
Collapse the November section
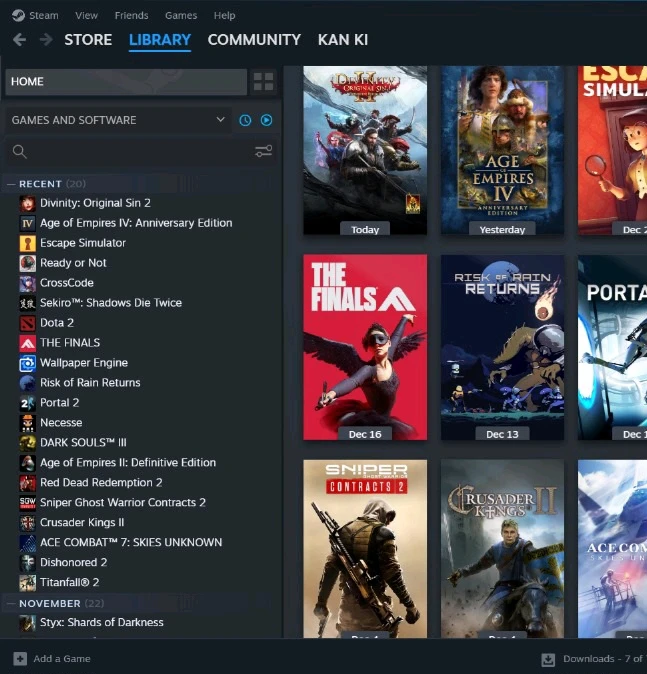[11, 604]
